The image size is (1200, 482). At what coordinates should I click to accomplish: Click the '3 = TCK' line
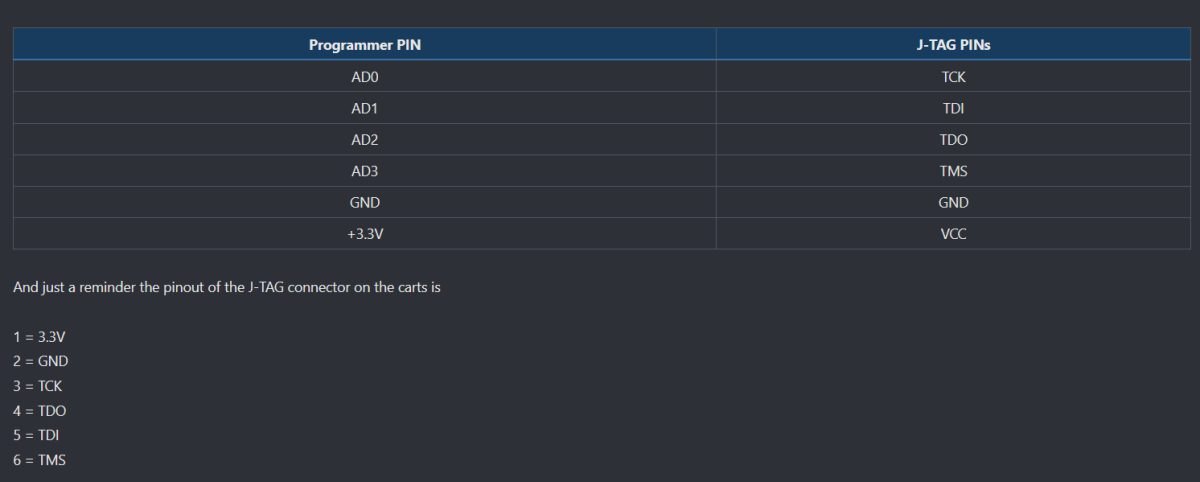(x=40, y=386)
